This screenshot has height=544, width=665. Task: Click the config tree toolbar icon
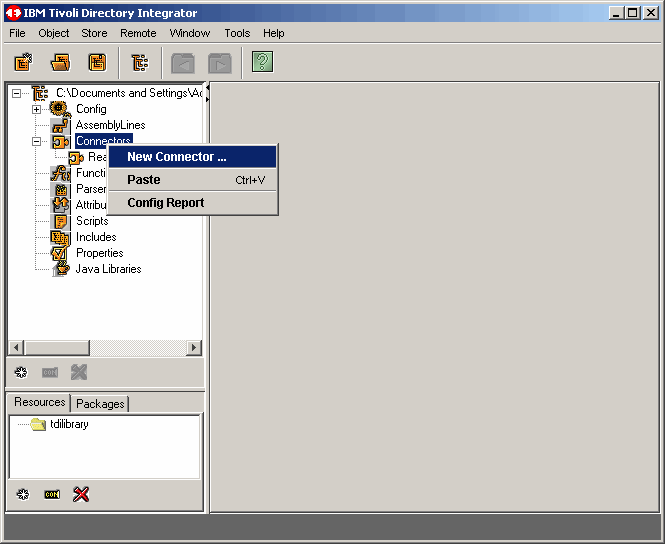tap(140, 63)
